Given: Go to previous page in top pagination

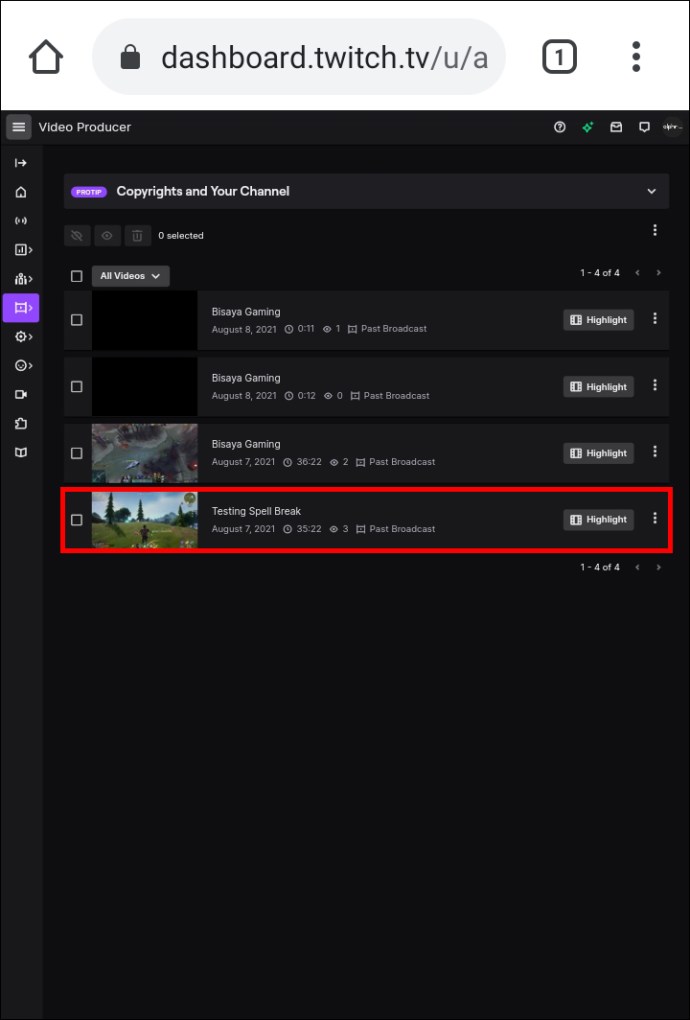Looking at the screenshot, I should [x=637, y=273].
